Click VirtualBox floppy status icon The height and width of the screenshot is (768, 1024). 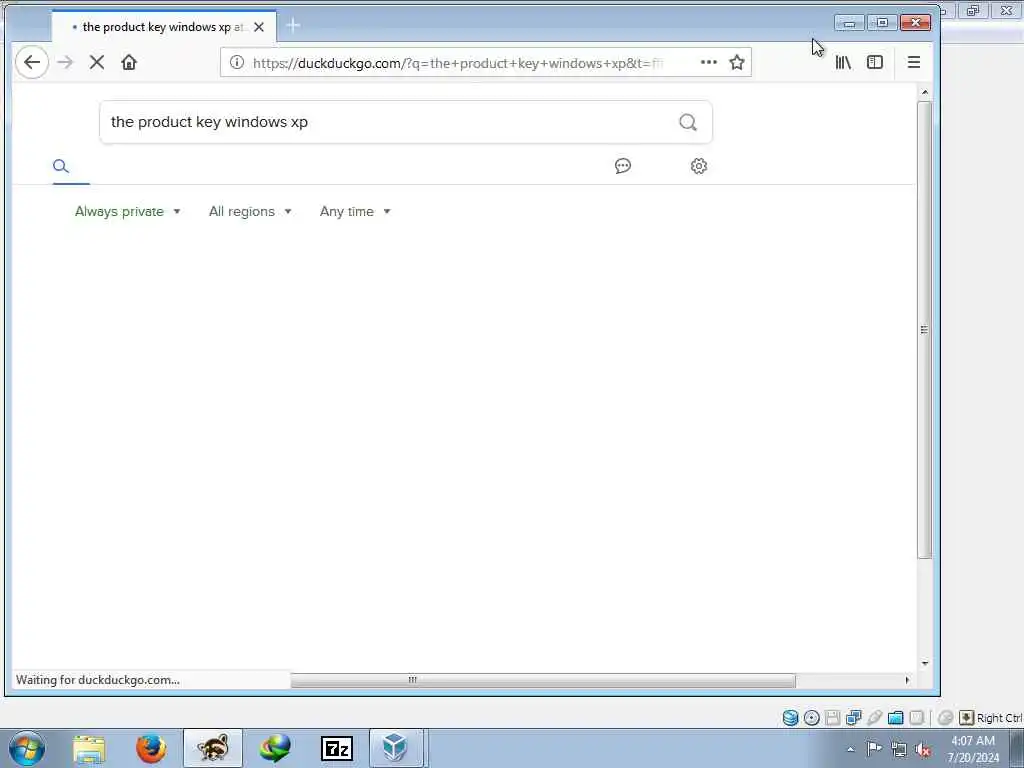pos(833,718)
